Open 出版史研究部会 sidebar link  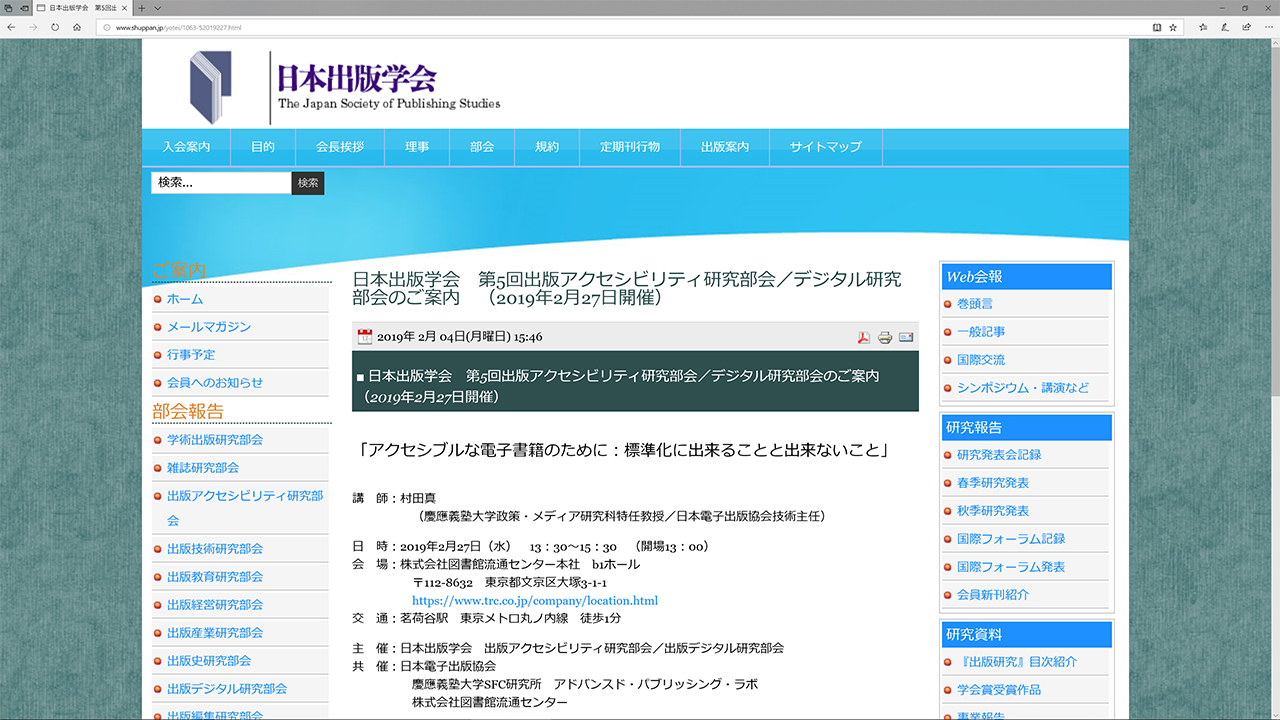pyautogui.click(x=209, y=661)
